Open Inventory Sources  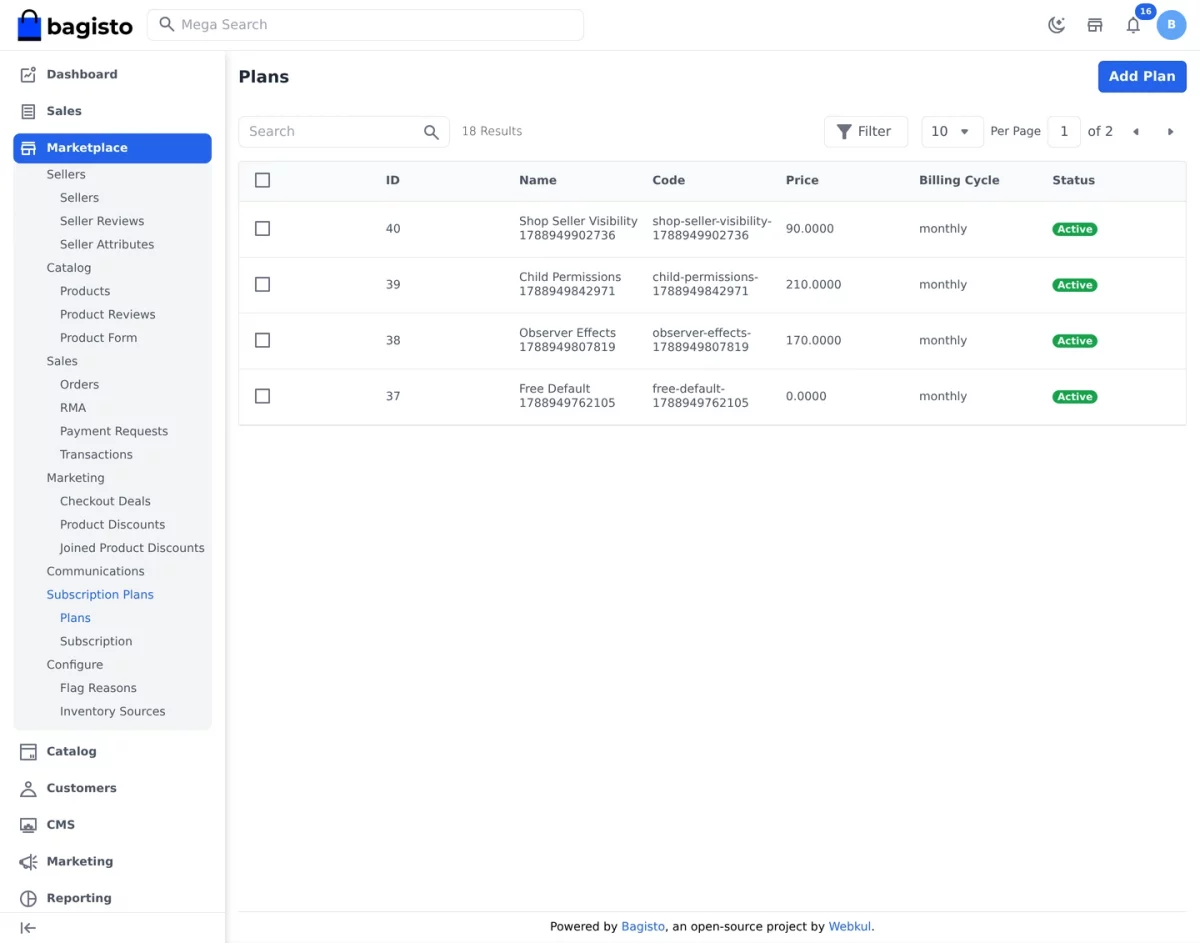click(112, 712)
